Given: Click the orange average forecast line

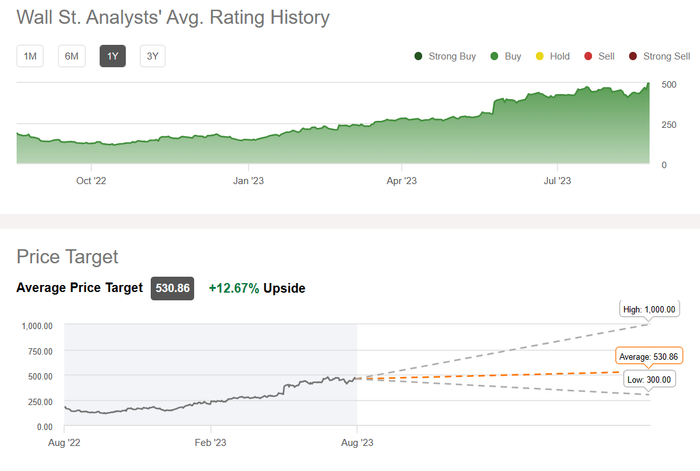Looking at the screenshot, I should [500, 374].
